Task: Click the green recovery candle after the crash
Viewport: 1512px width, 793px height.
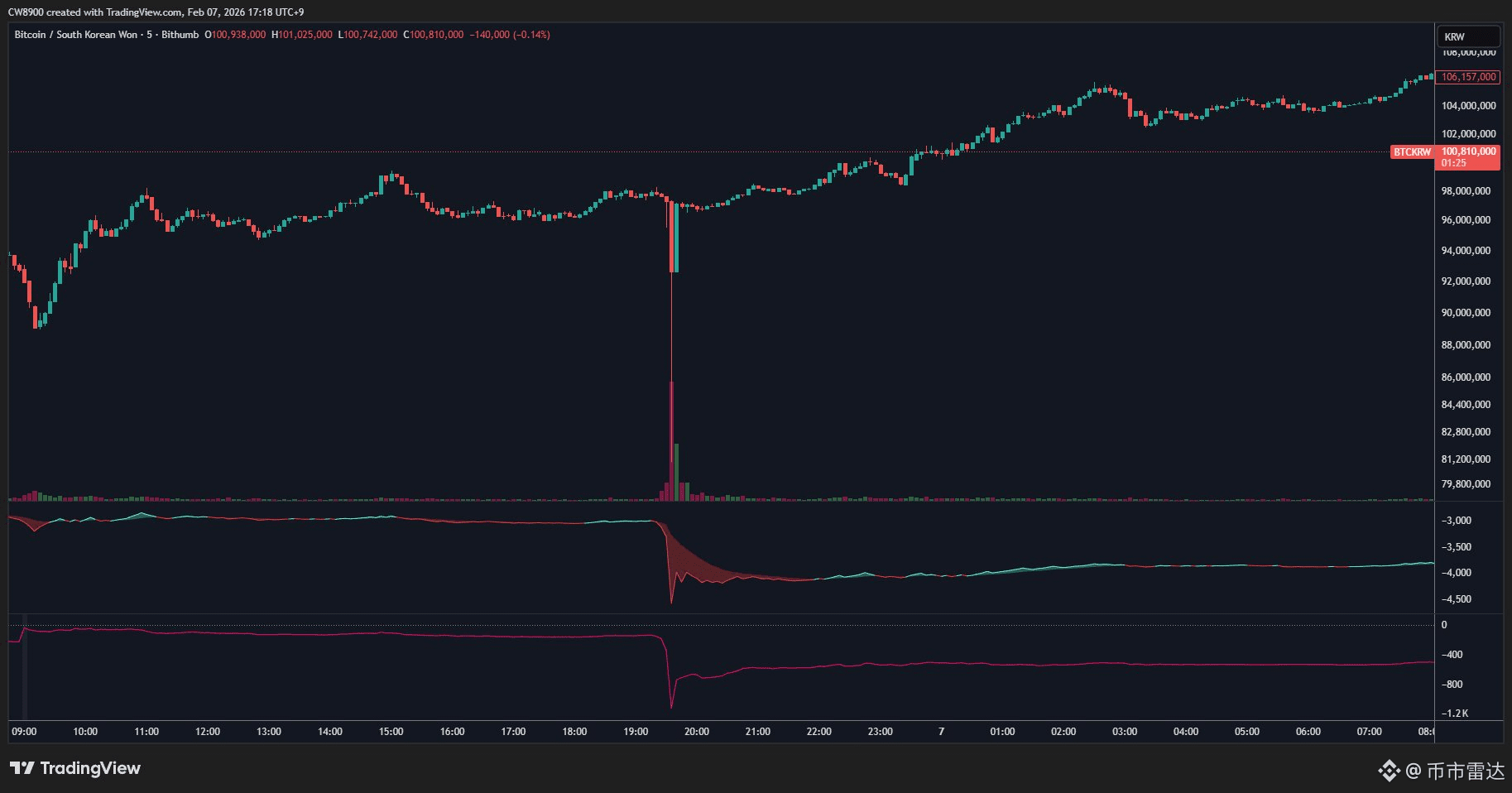Action: pos(676,238)
